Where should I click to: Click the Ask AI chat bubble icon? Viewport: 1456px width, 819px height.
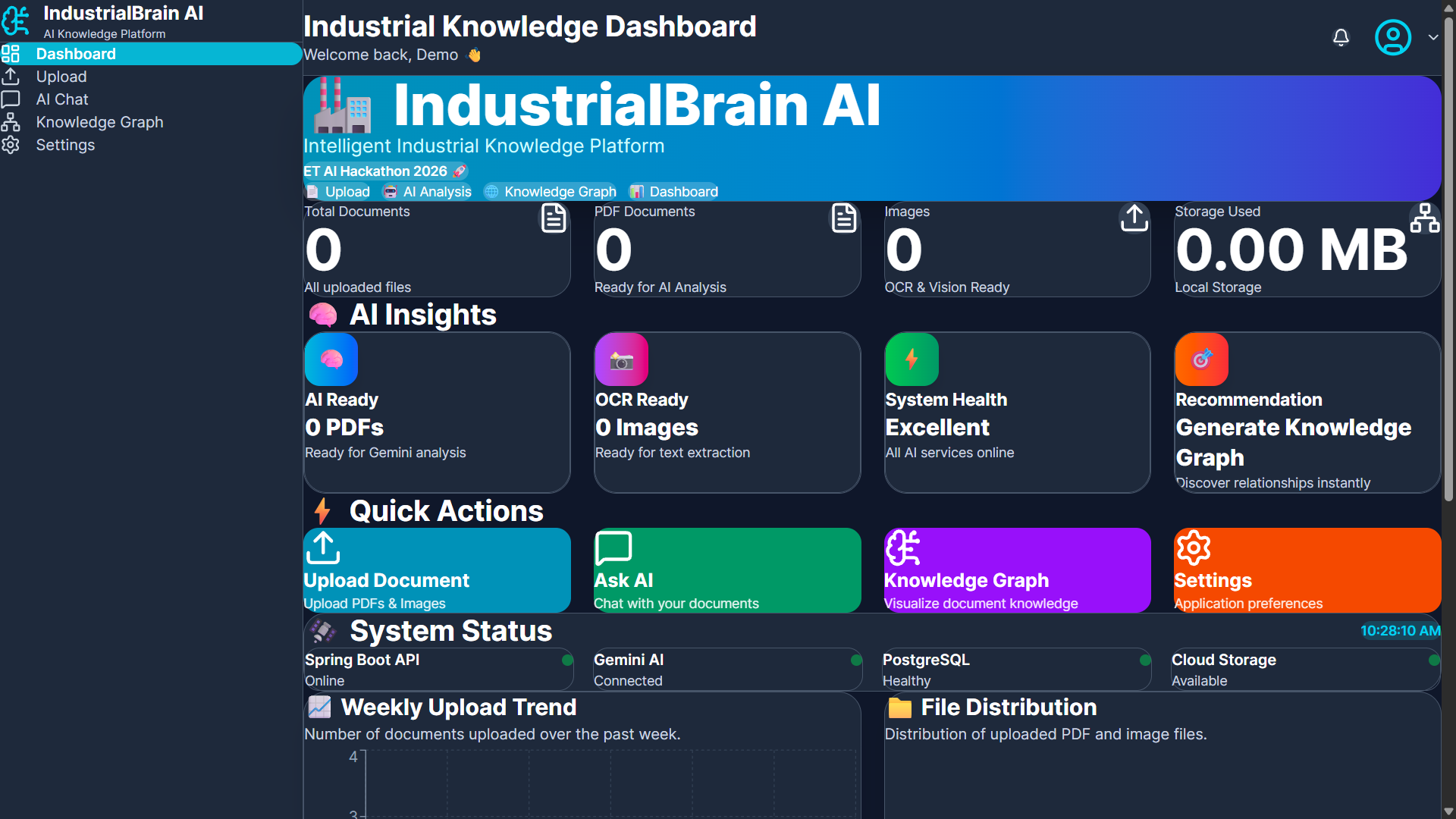[x=613, y=548]
